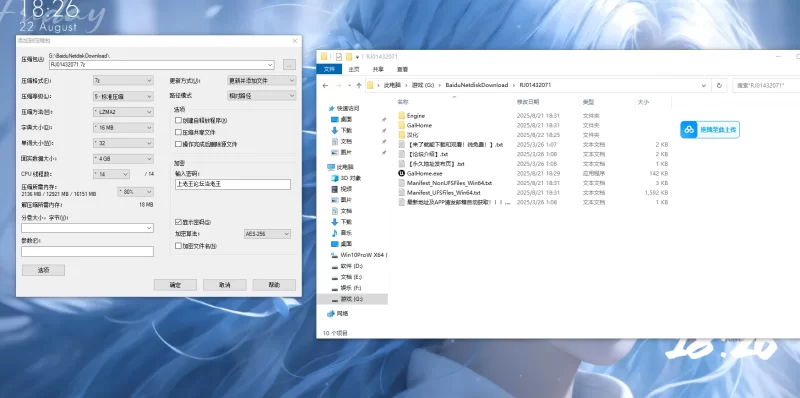The image size is (800, 398).
Task: Select the Manifest_NonUFSFiles_Win64.txt file icon
Action: pyautogui.click(x=402, y=183)
